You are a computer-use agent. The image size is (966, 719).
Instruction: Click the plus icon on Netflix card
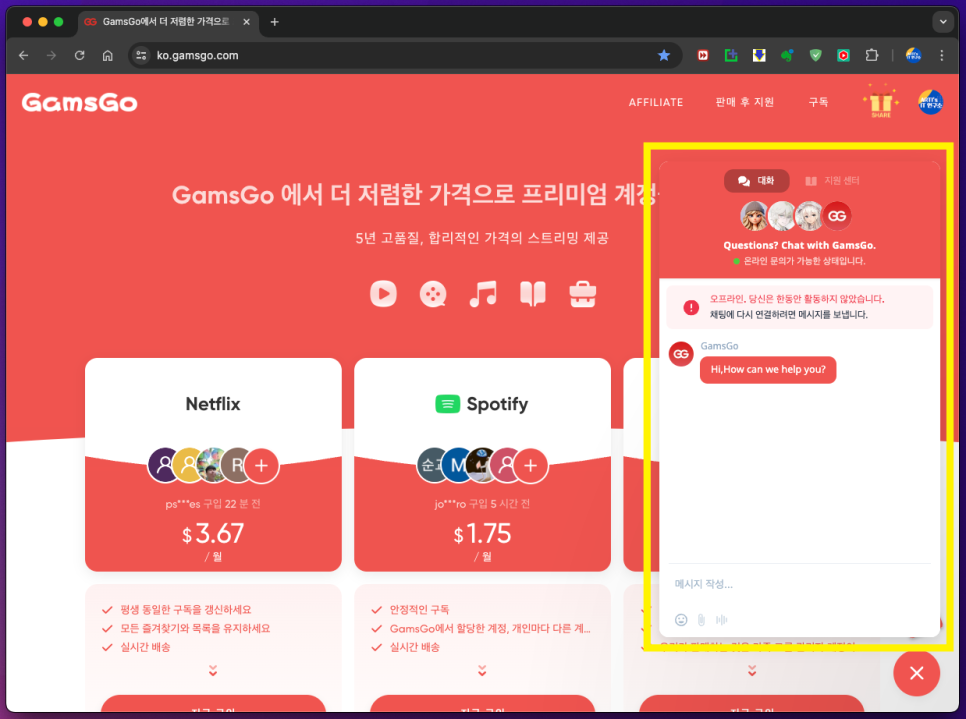[x=261, y=465]
